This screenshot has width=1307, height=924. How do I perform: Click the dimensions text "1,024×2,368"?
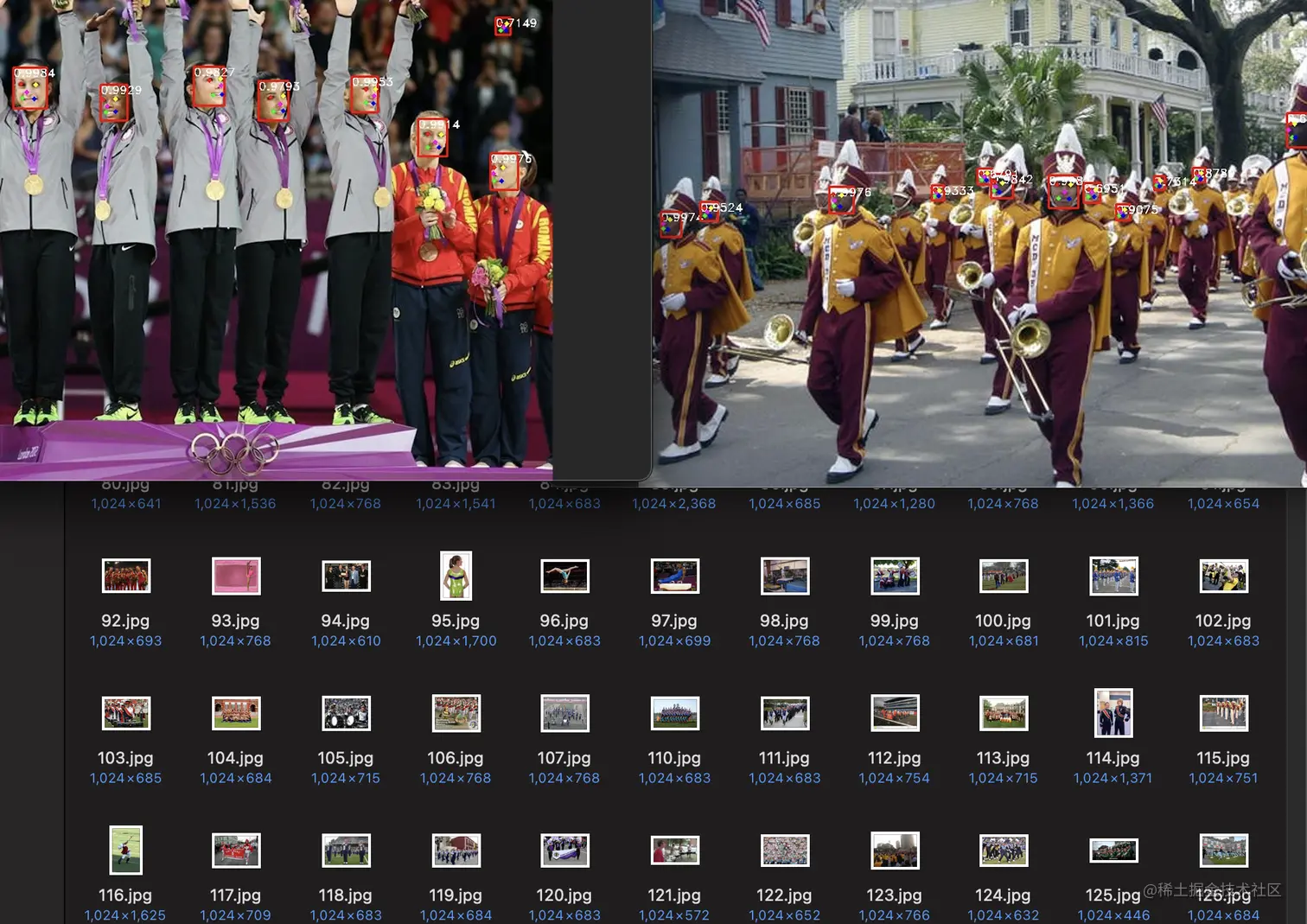(674, 504)
